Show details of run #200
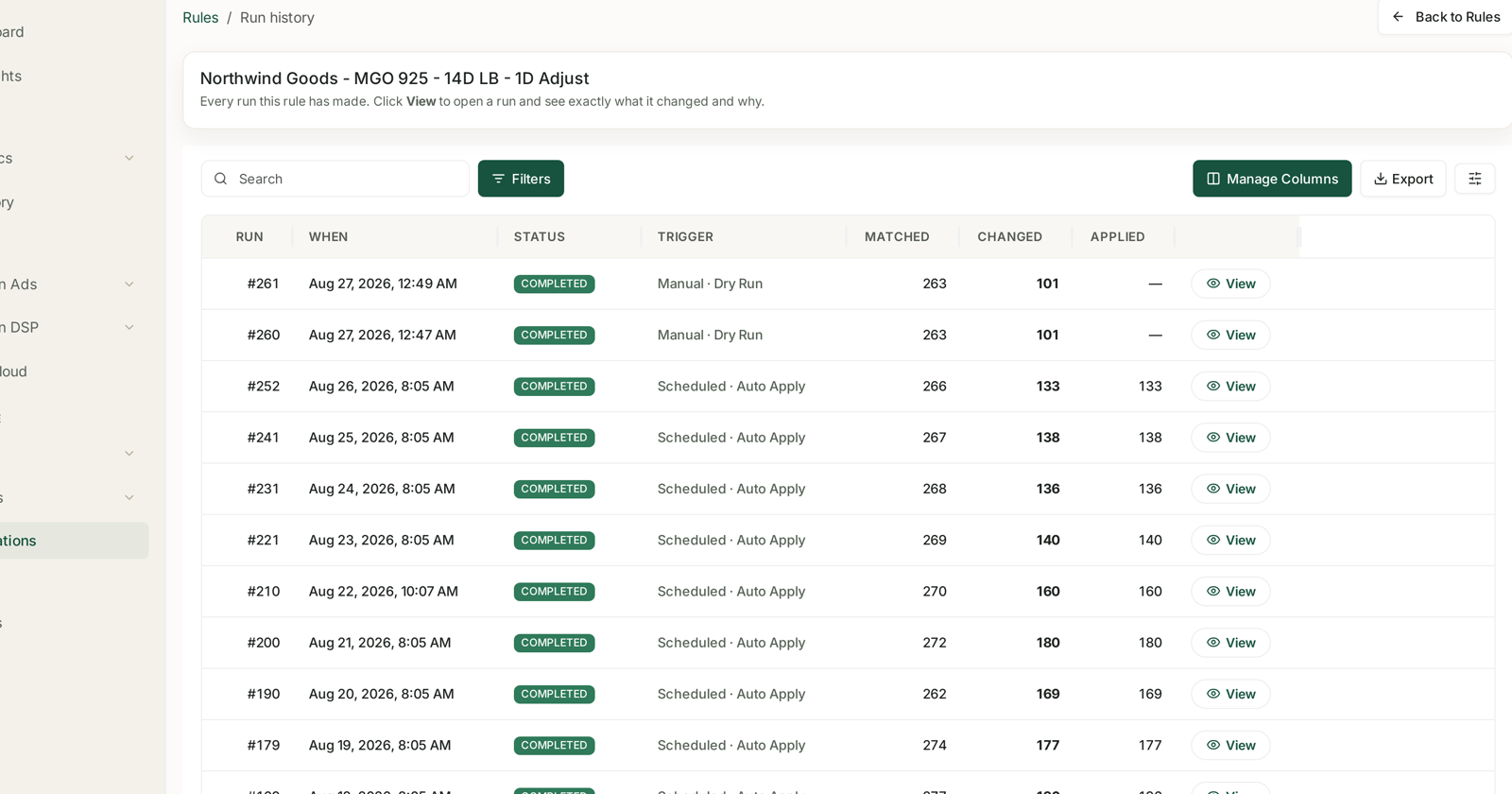The height and width of the screenshot is (794, 1512). pyautogui.click(x=1230, y=643)
